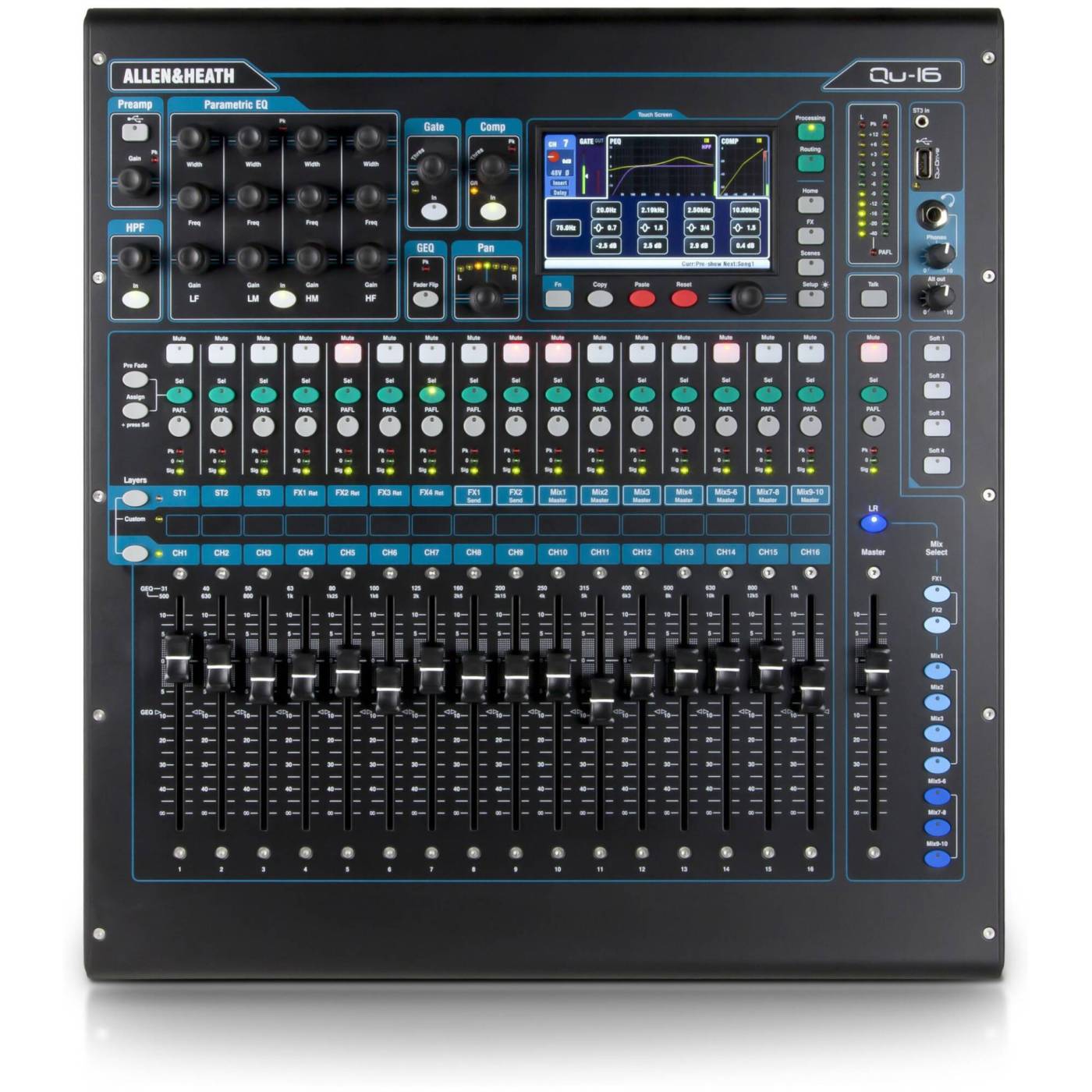Tap Insert on the touch screen
The image size is (1092, 1092).
point(559,183)
